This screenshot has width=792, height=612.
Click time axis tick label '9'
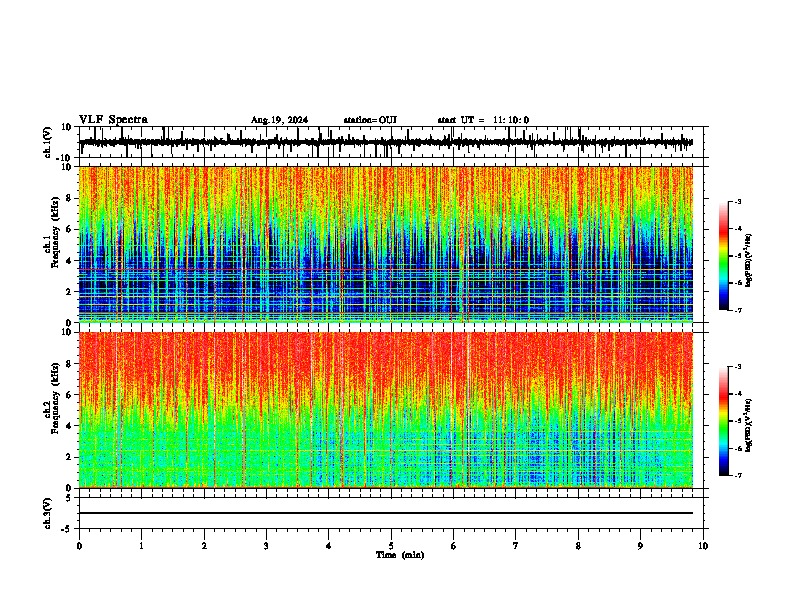pos(640,546)
